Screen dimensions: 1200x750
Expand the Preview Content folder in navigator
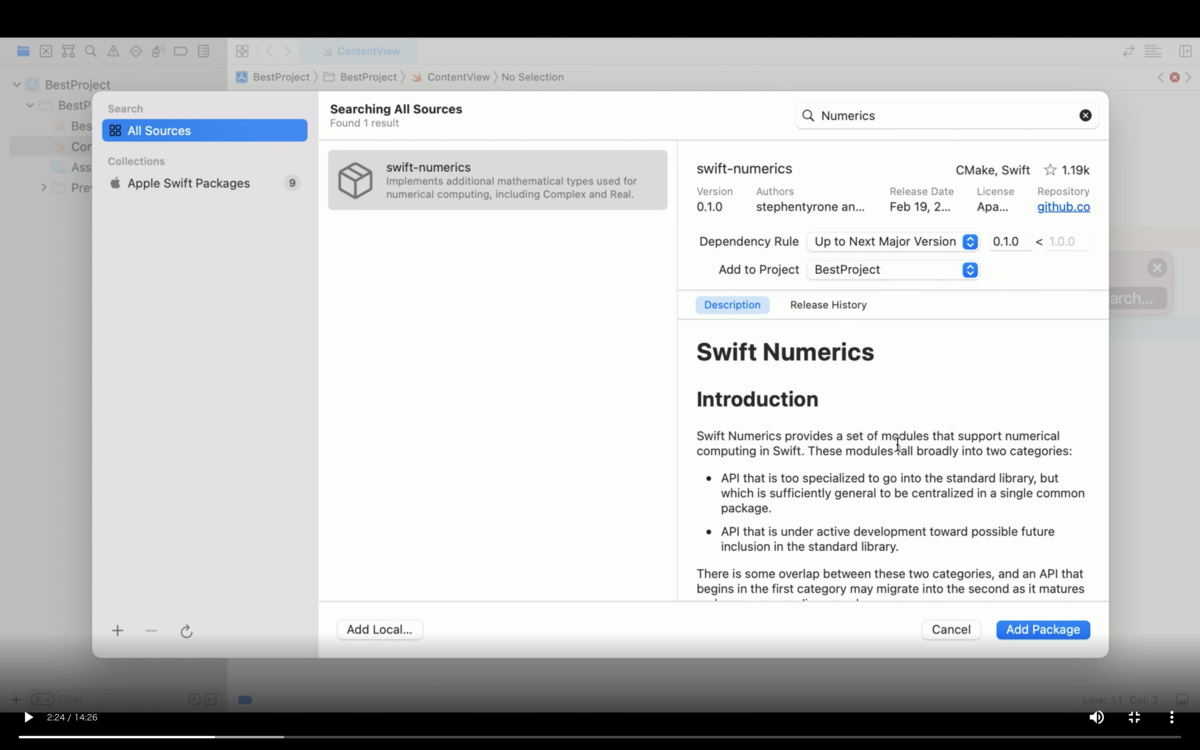[x=43, y=187]
